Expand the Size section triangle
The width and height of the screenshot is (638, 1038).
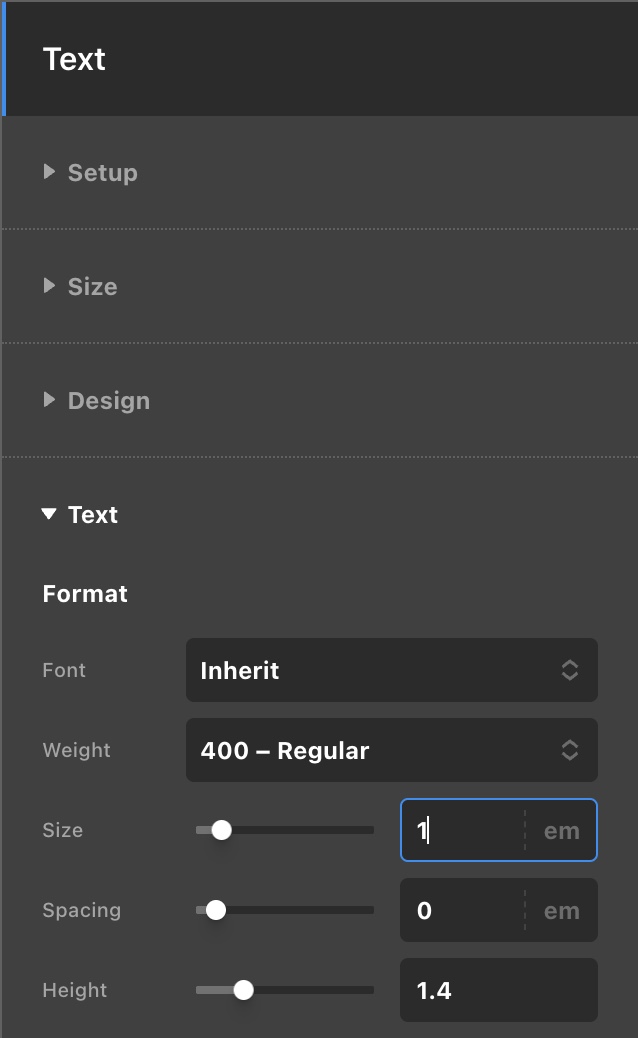coord(49,286)
